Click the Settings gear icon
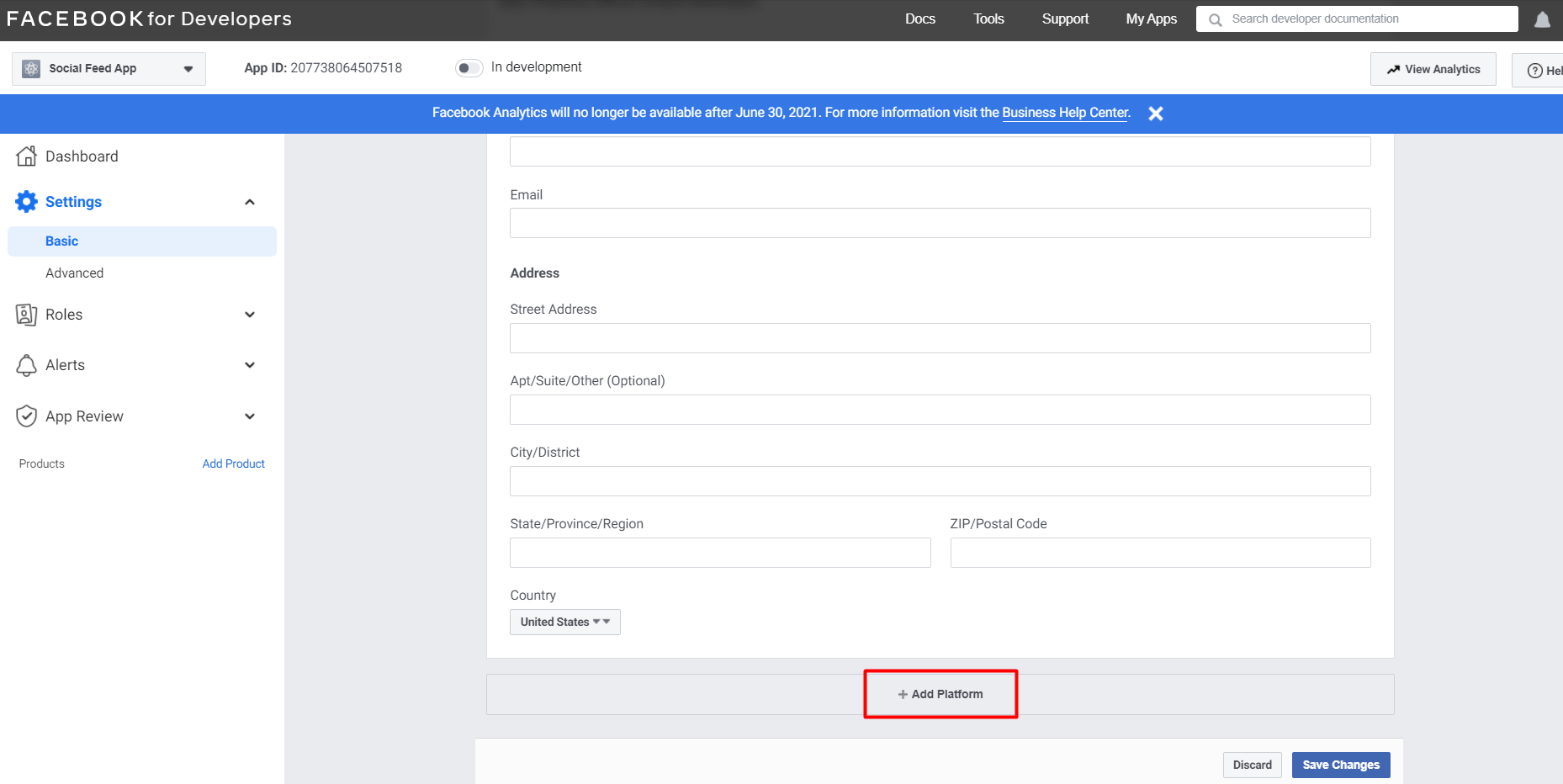 coord(27,202)
